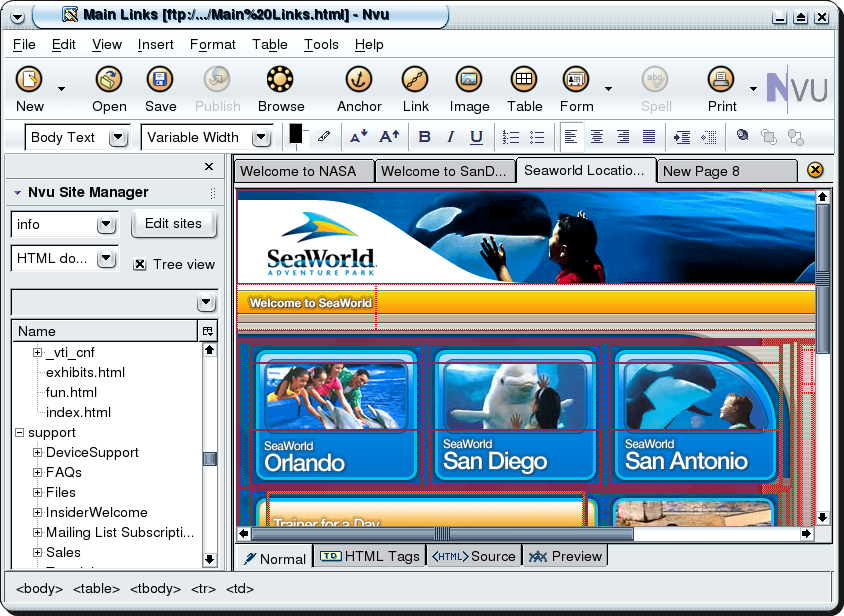Open the info site selector dropdown
844x616 pixels.
coord(106,224)
